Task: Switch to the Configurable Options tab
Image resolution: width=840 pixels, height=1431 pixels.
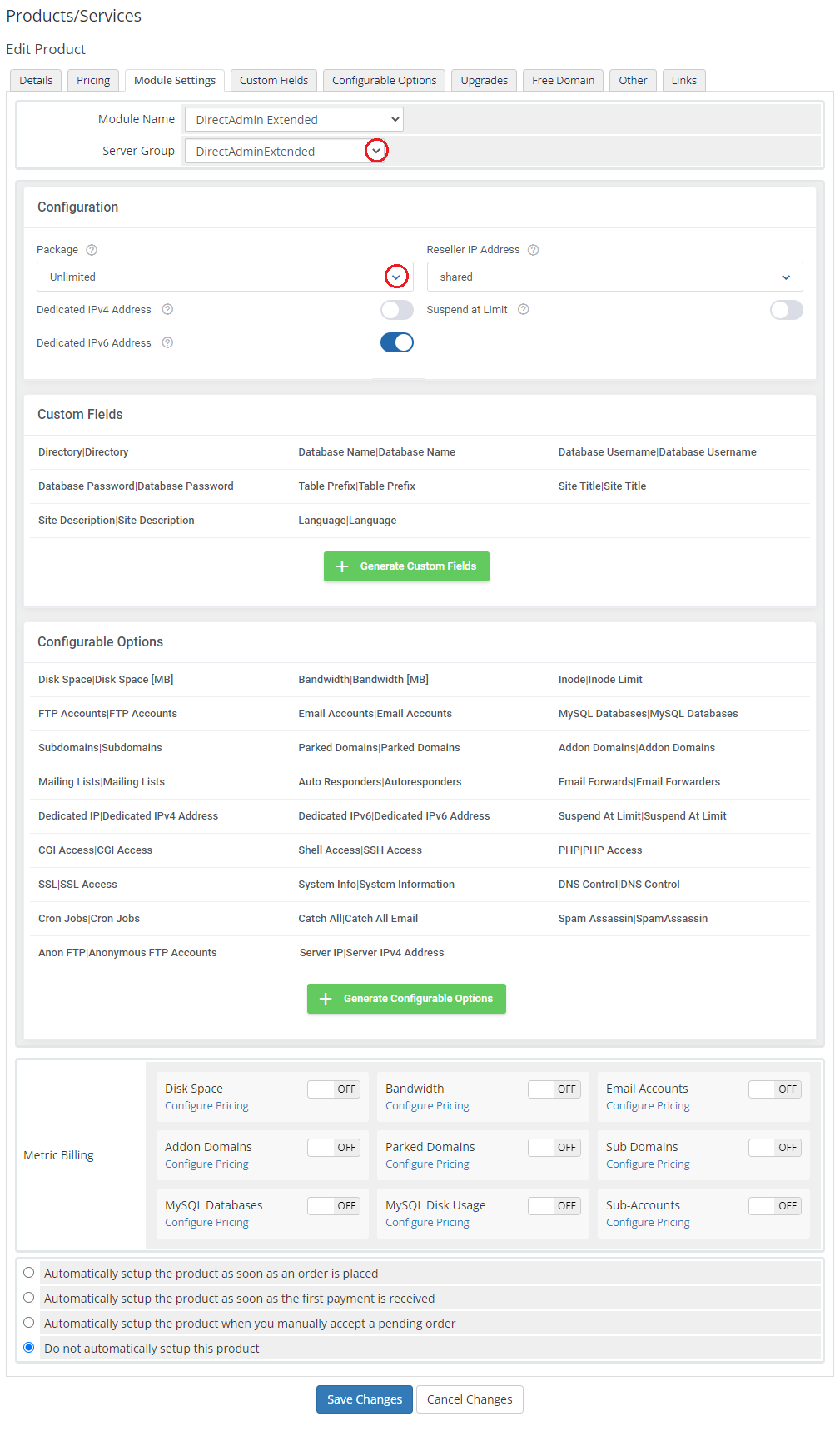Action: 384,80
